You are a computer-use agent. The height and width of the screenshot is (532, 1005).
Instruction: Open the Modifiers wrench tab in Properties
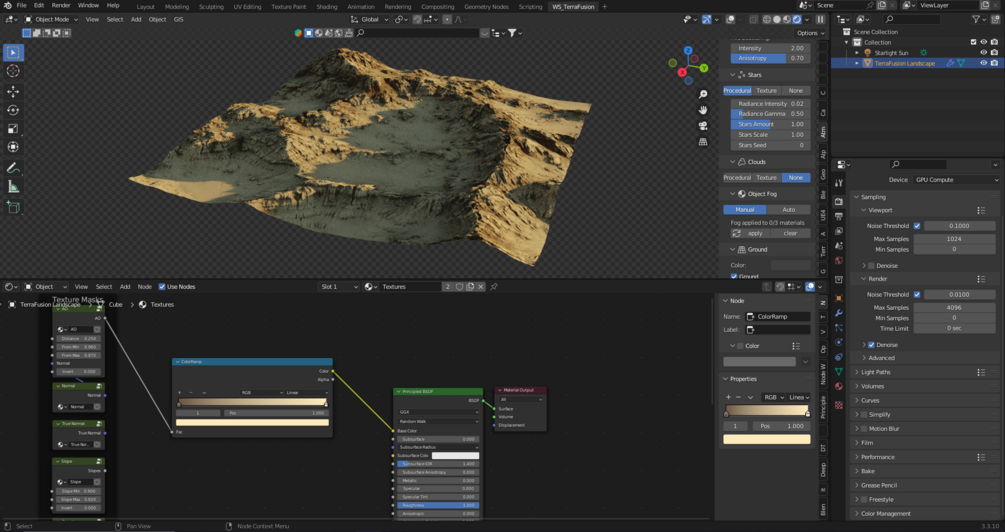click(x=839, y=313)
